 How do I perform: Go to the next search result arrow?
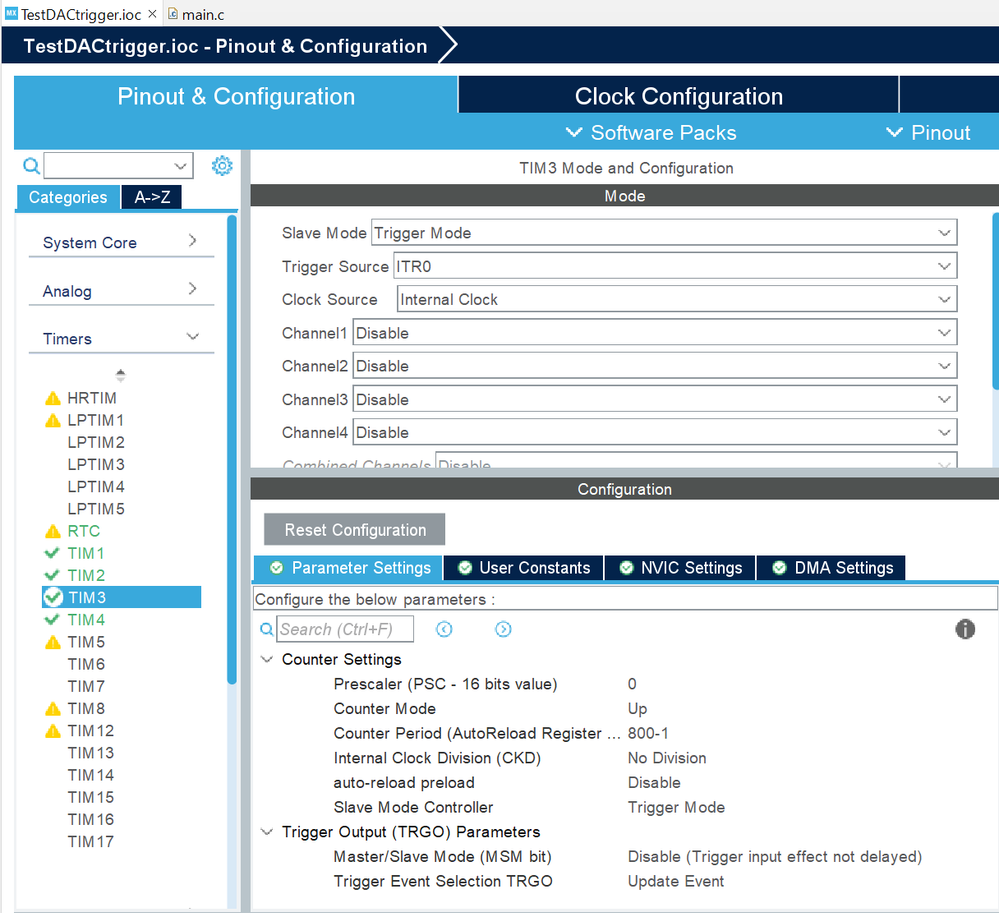point(503,629)
